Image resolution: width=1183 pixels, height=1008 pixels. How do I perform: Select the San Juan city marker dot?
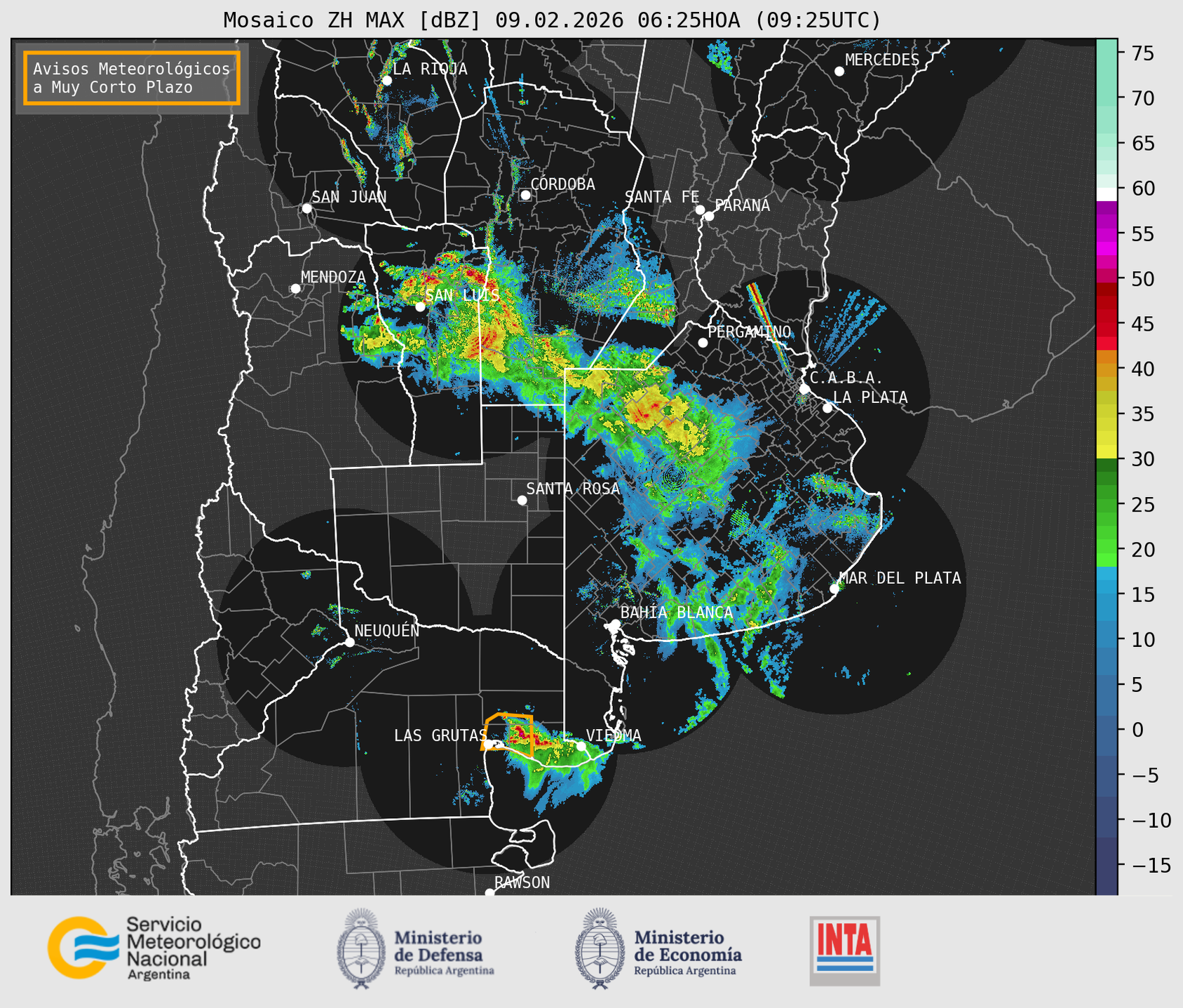point(306,208)
